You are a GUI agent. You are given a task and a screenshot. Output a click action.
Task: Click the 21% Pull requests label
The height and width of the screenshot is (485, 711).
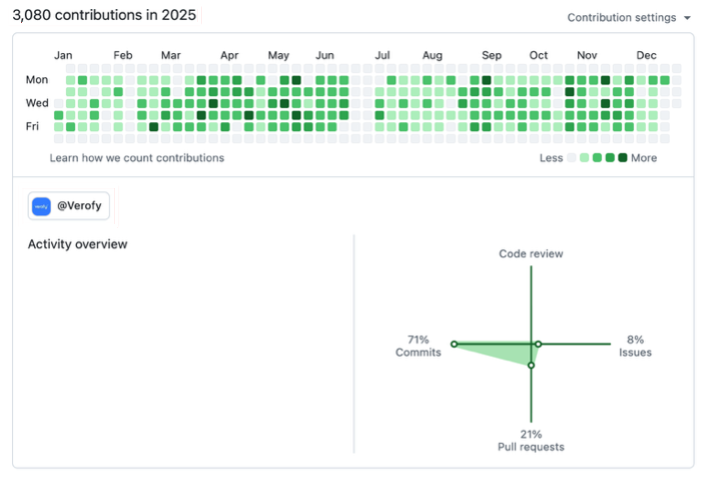tap(531, 441)
